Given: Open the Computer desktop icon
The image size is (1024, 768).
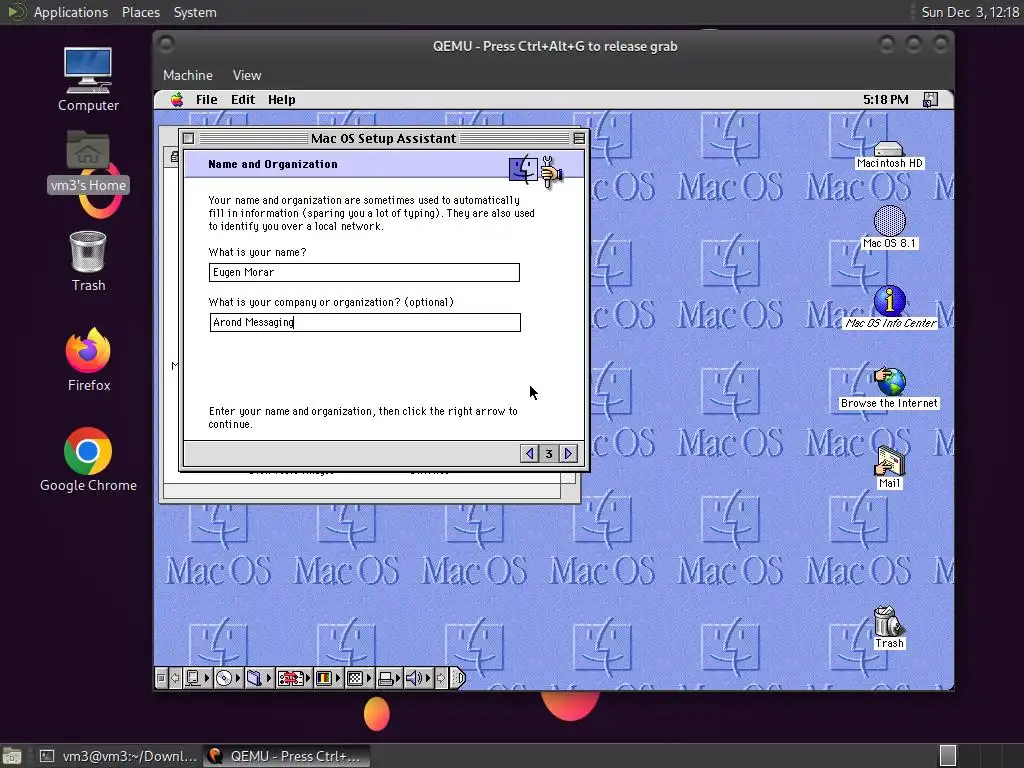Looking at the screenshot, I should pyautogui.click(x=88, y=80).
